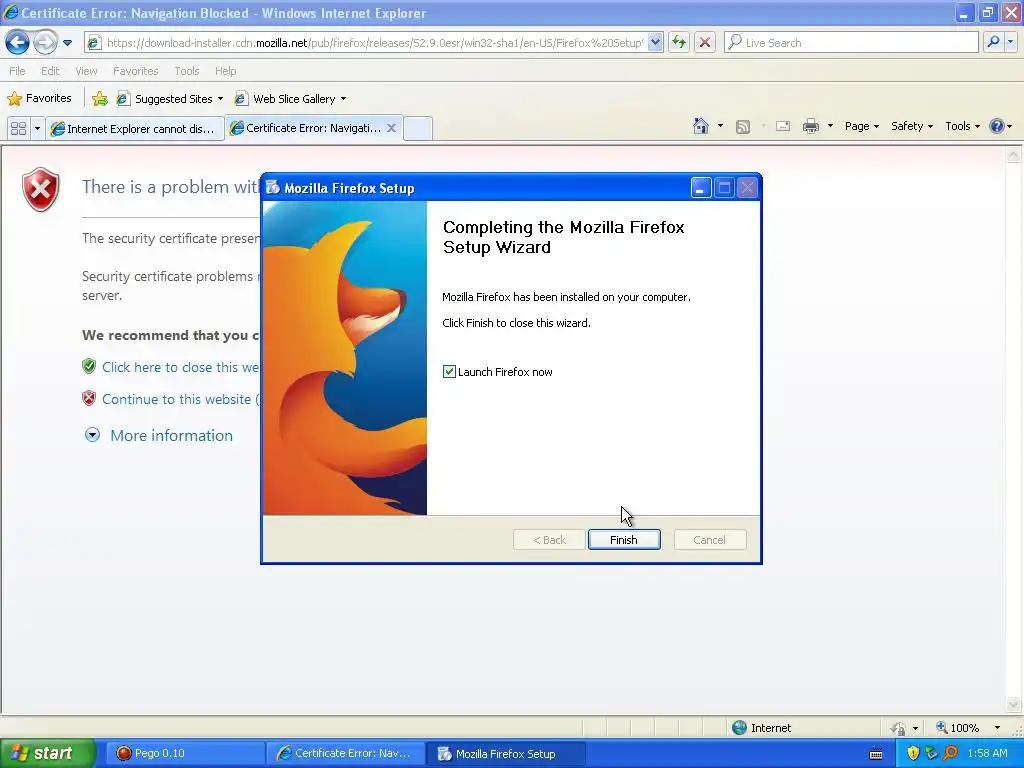
Task: Open search provider options dropdown
Action: point(1010,42)
